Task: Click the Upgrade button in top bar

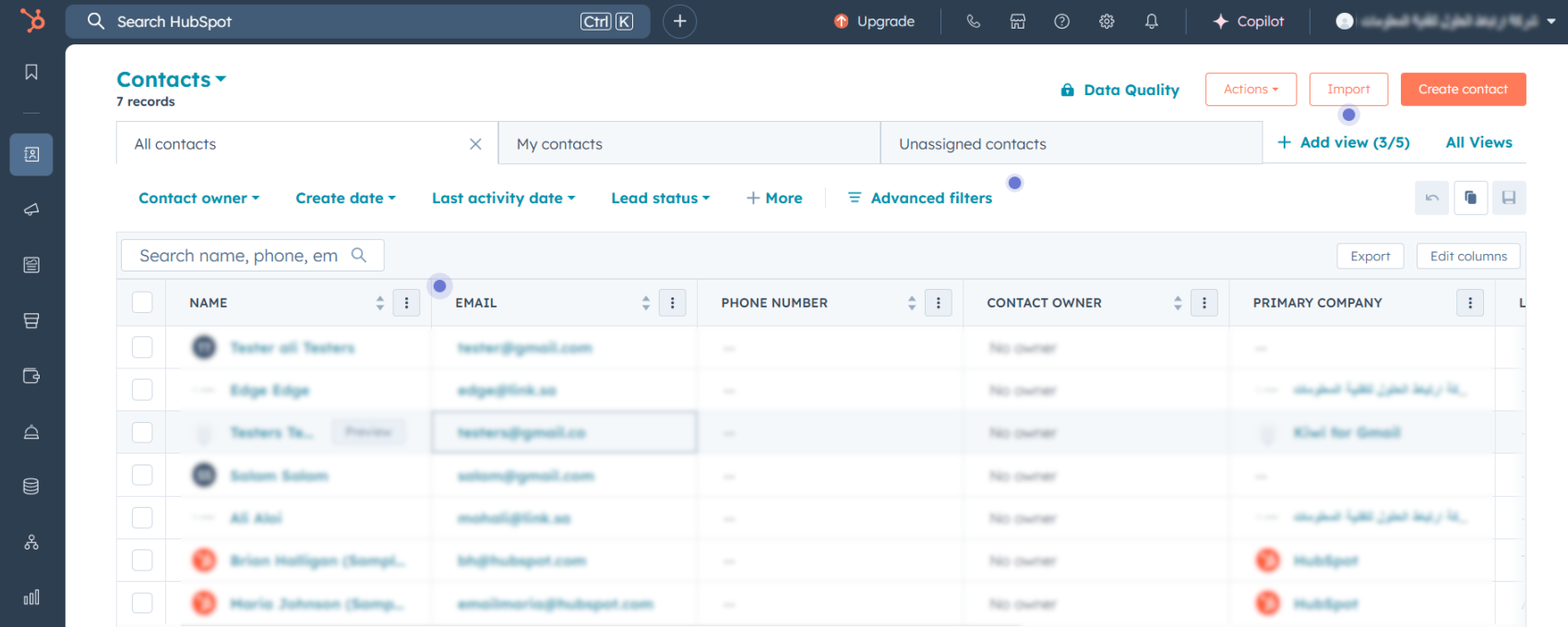Action: tap(874, 21)
